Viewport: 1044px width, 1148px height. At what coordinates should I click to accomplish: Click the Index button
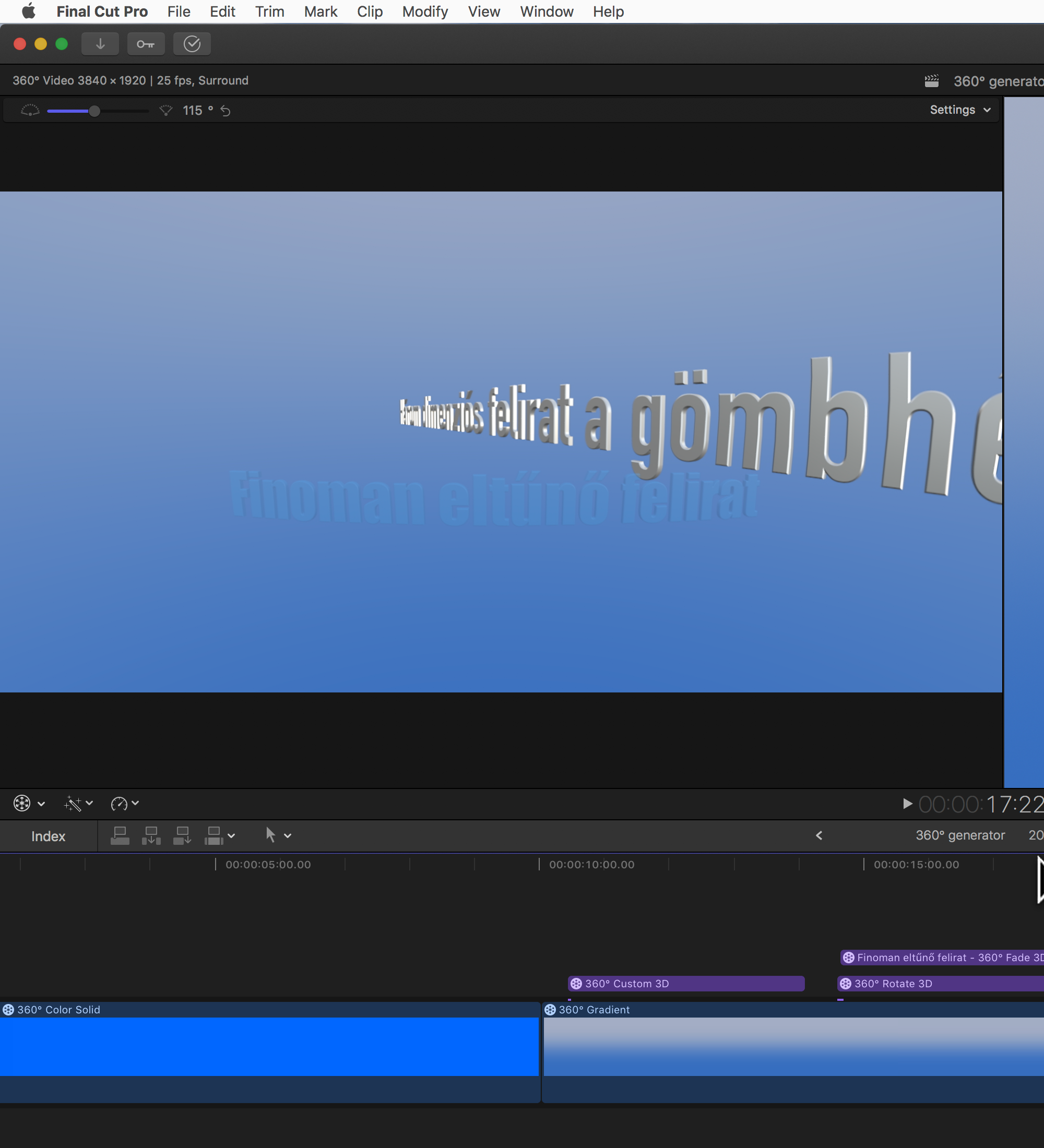49,836
